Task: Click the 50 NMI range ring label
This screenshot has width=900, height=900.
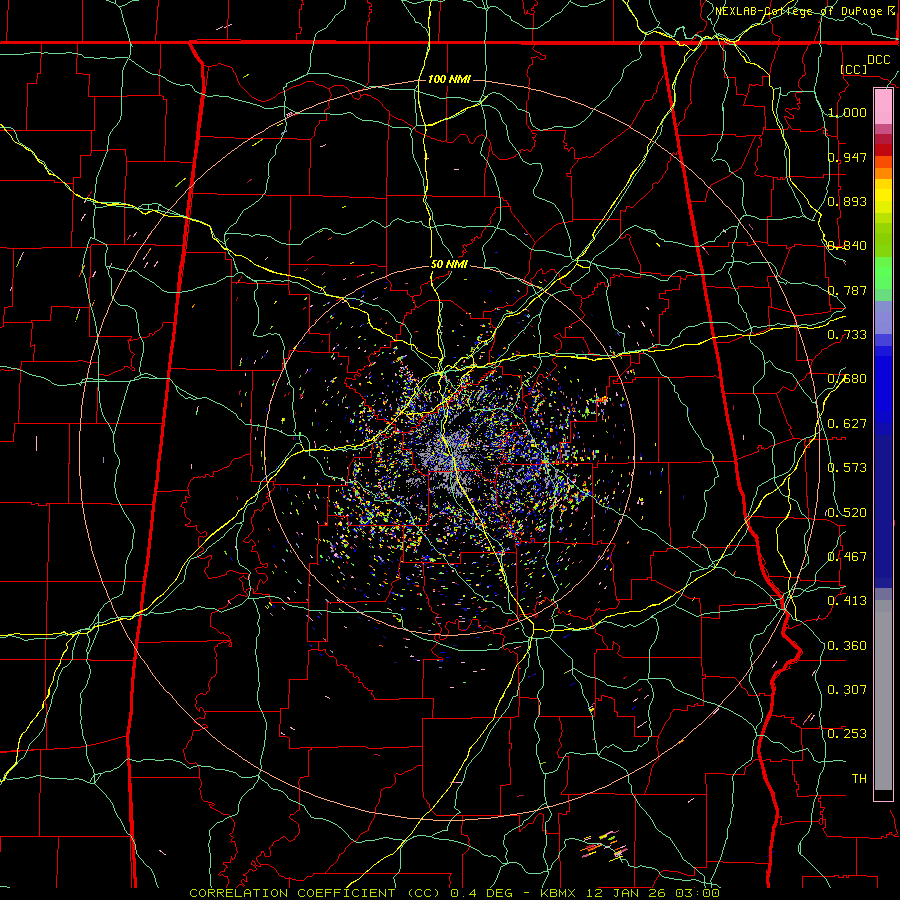Action: point(449,264)
